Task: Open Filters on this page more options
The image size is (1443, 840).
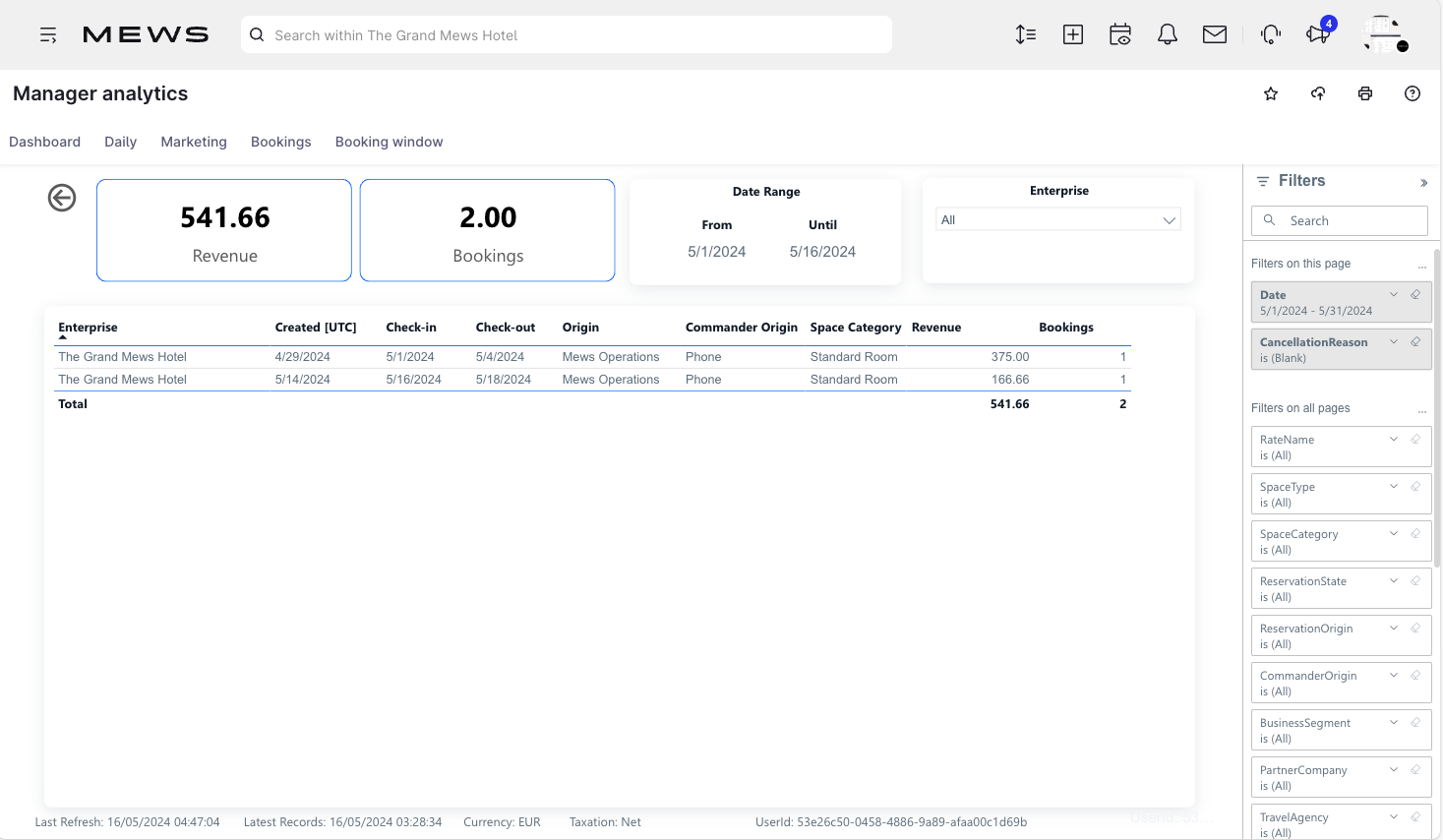Action: pos(1422,266)
